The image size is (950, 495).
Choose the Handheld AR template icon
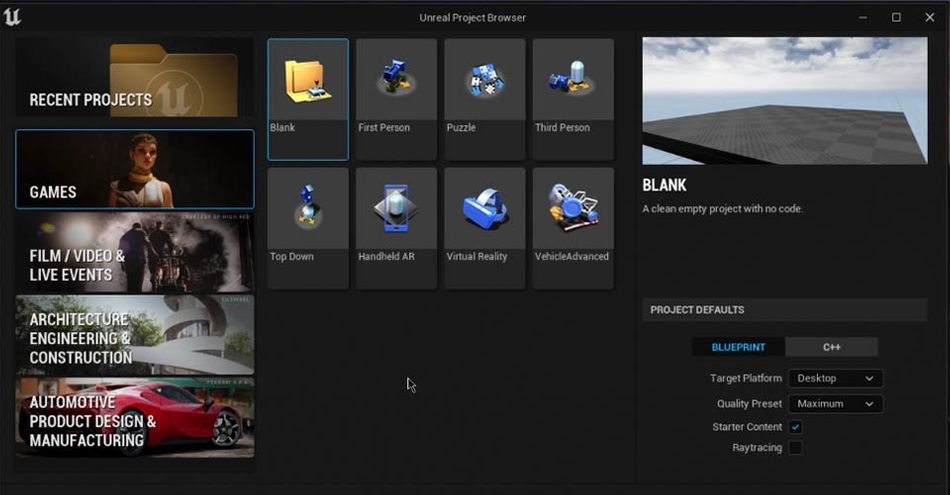(396, 208)
